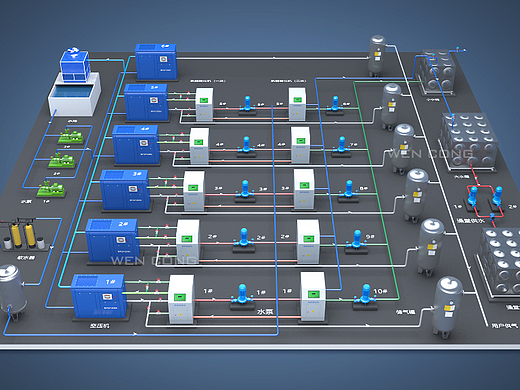The image size is (520, 390).
Task: Open left heat recovery cabinet 3#
Action: (x=194, y=191)
